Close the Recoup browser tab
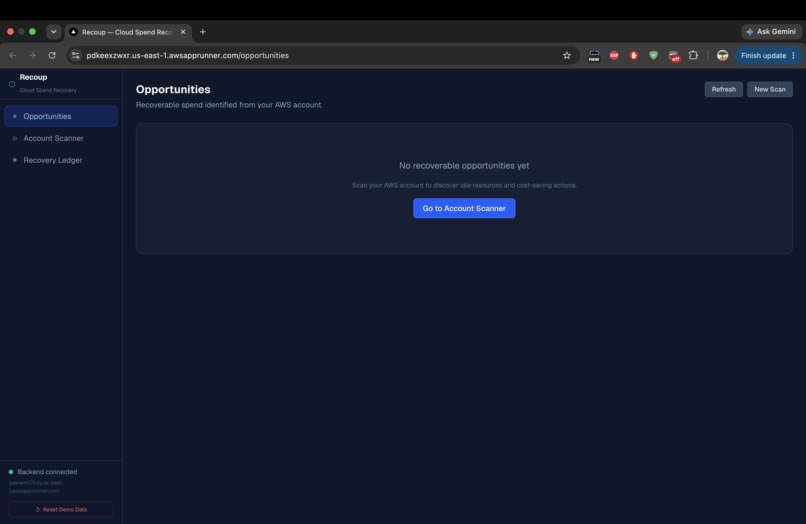Screen dimensions: 806x524 pos(183,32)
